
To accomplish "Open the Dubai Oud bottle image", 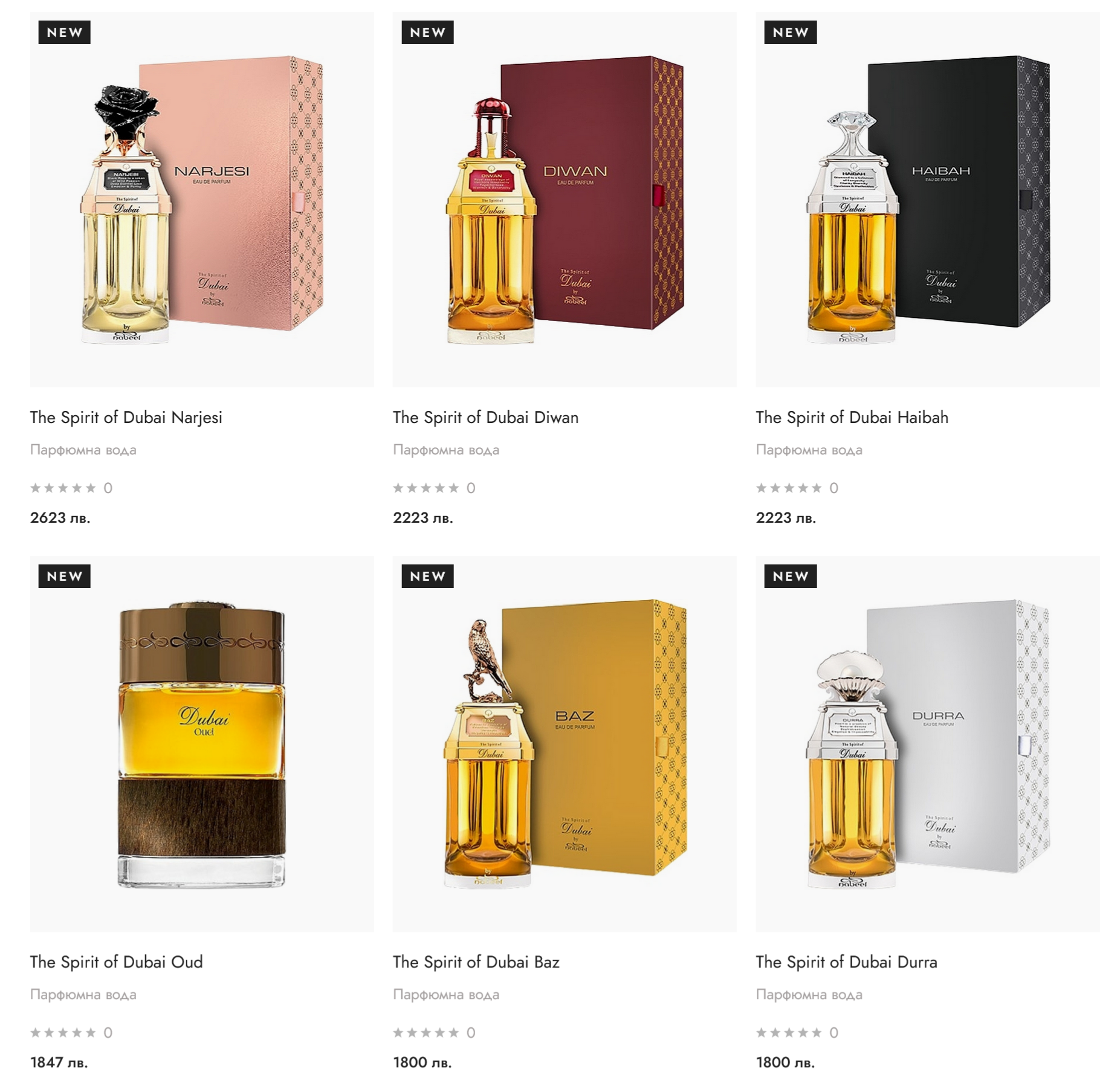I will point(201,743).
